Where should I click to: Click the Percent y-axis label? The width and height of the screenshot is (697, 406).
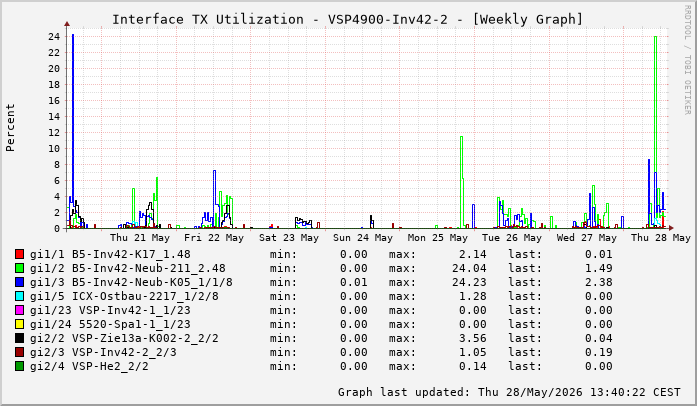(x=10, y=128)
